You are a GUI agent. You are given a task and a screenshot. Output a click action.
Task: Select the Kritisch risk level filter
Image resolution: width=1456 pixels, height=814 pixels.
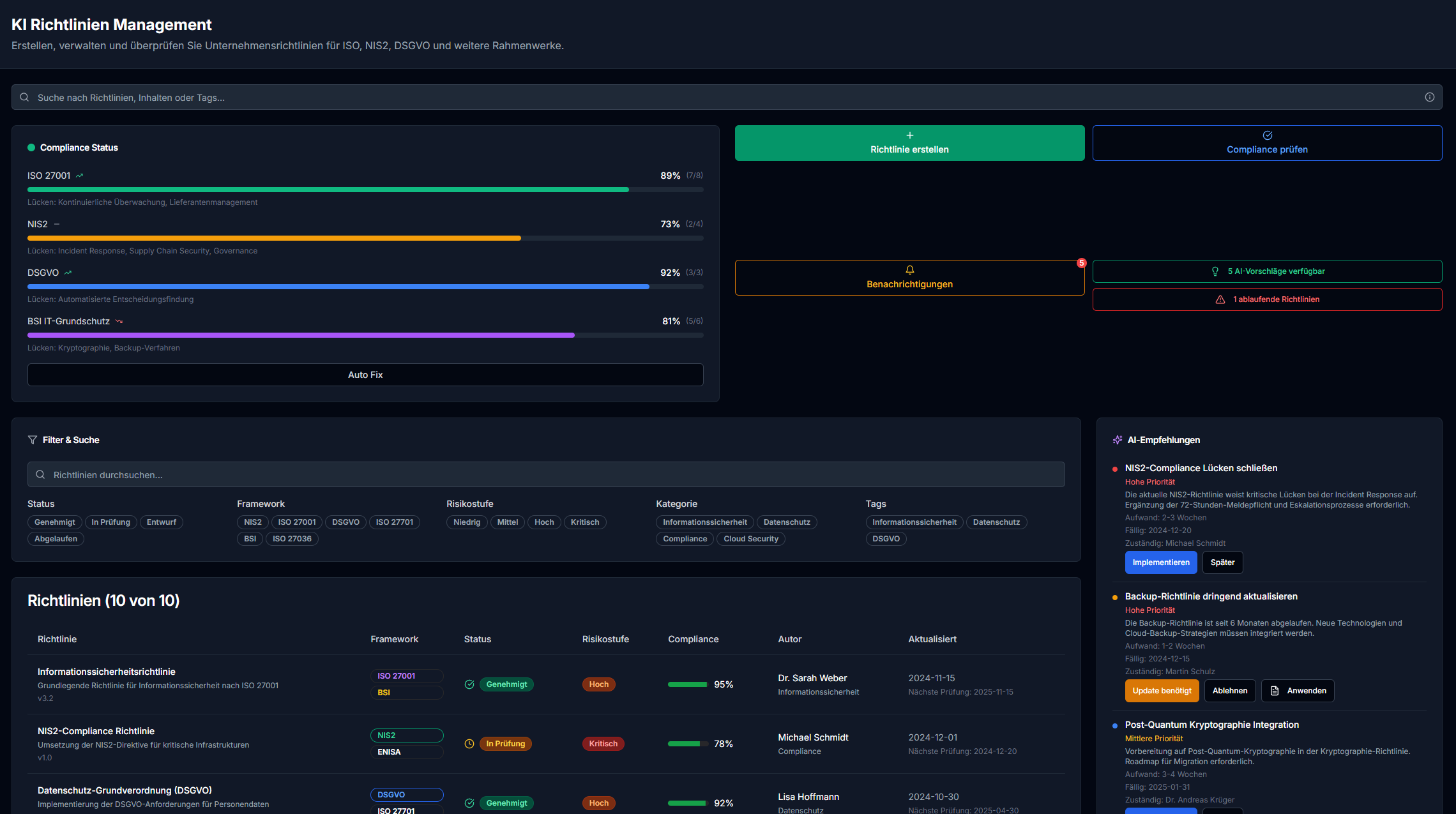pos(585,522)
